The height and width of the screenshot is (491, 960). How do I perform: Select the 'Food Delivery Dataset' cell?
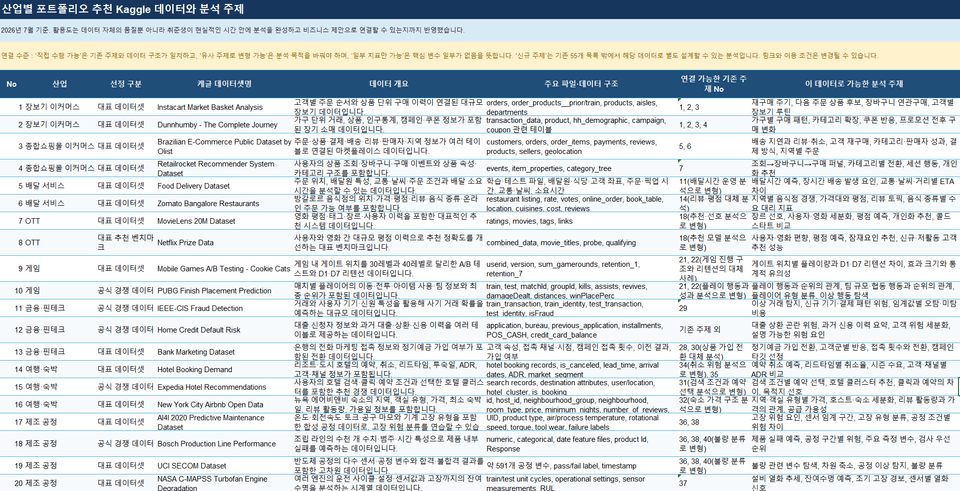(x=193, y=186)
